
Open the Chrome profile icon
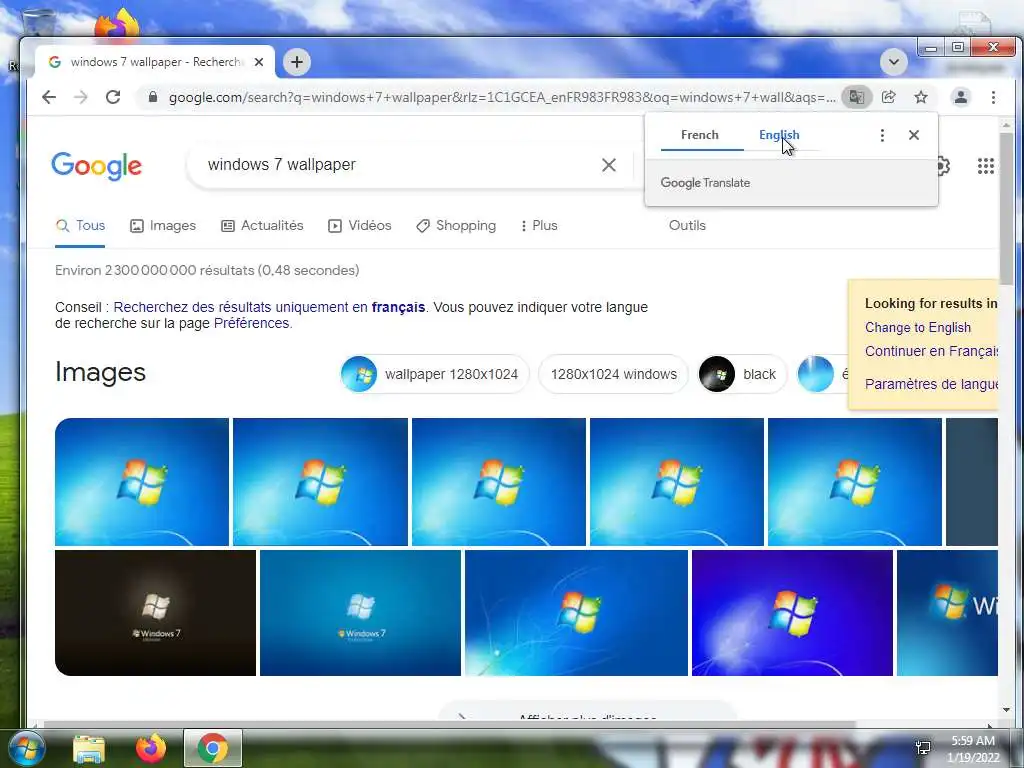pos(961,97)
